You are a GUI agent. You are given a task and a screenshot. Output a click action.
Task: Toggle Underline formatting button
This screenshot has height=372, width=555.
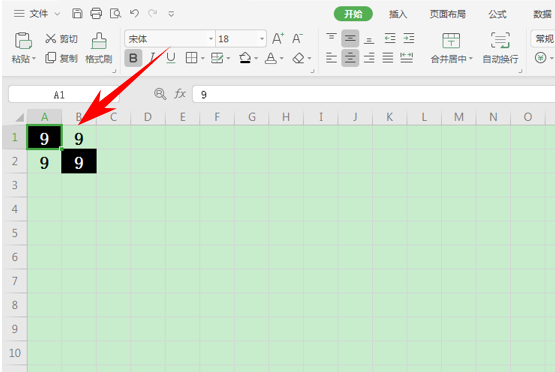171,58
